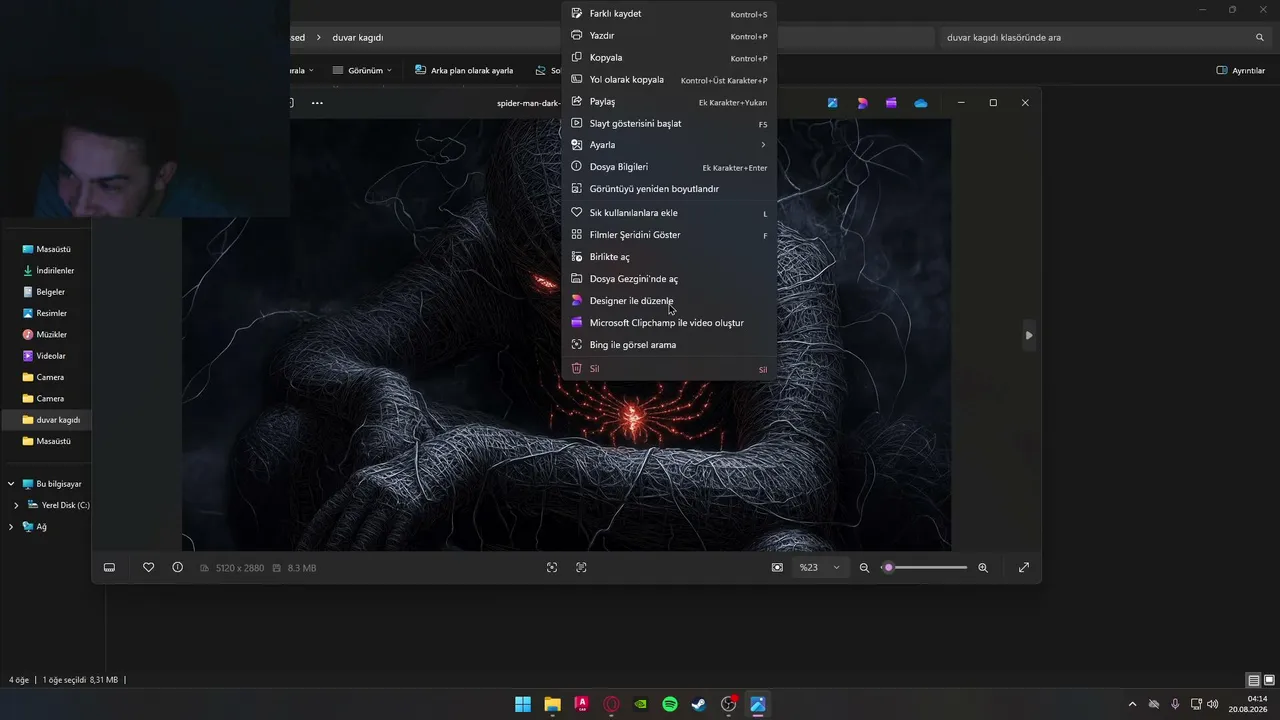Select Microsoft Clipchamp ile video oluştur
1280x720 pixels.
coord(669,323)
